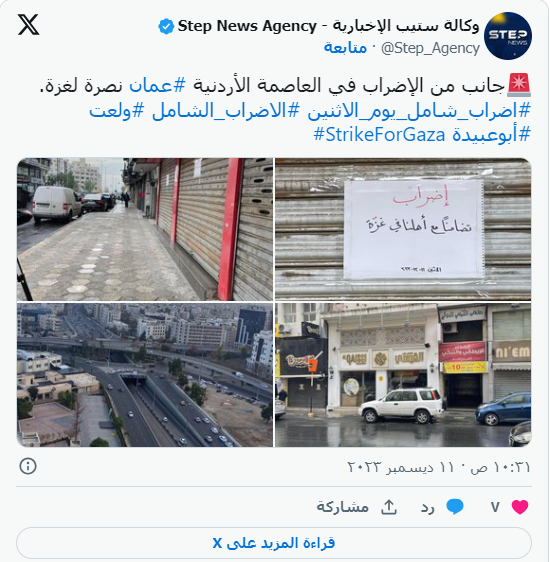This screenshot has width=550, height=562.
Task: Reply using the blue speech bubble icon
Action: pyautogui.click(x=454, y=507)
